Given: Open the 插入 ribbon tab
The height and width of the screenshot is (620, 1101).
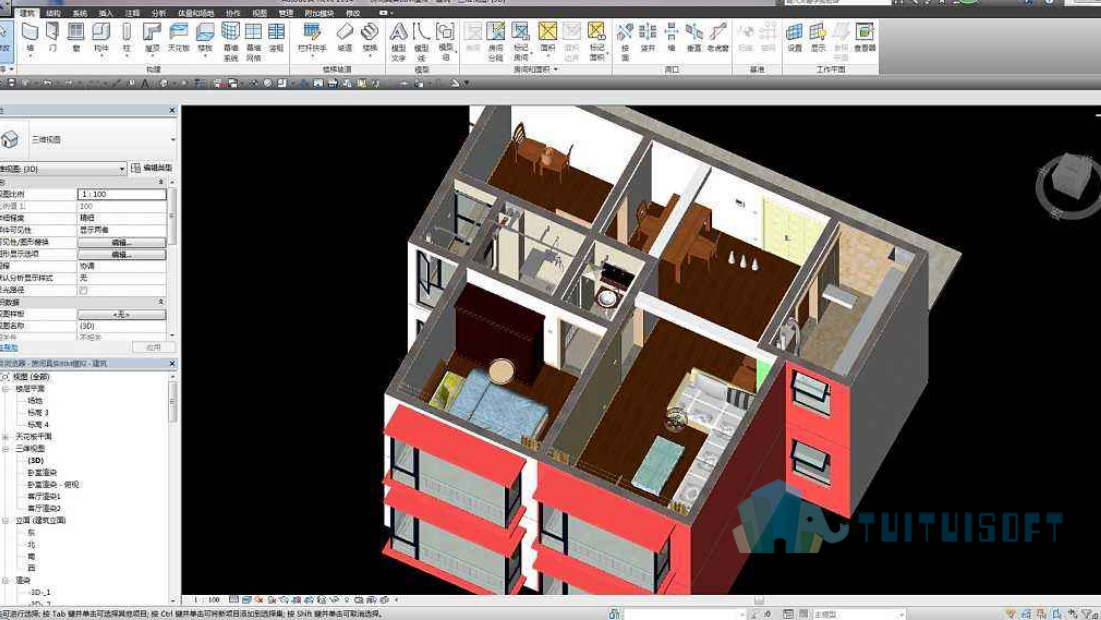Looking at the screenshot, I should click(106, 13).
